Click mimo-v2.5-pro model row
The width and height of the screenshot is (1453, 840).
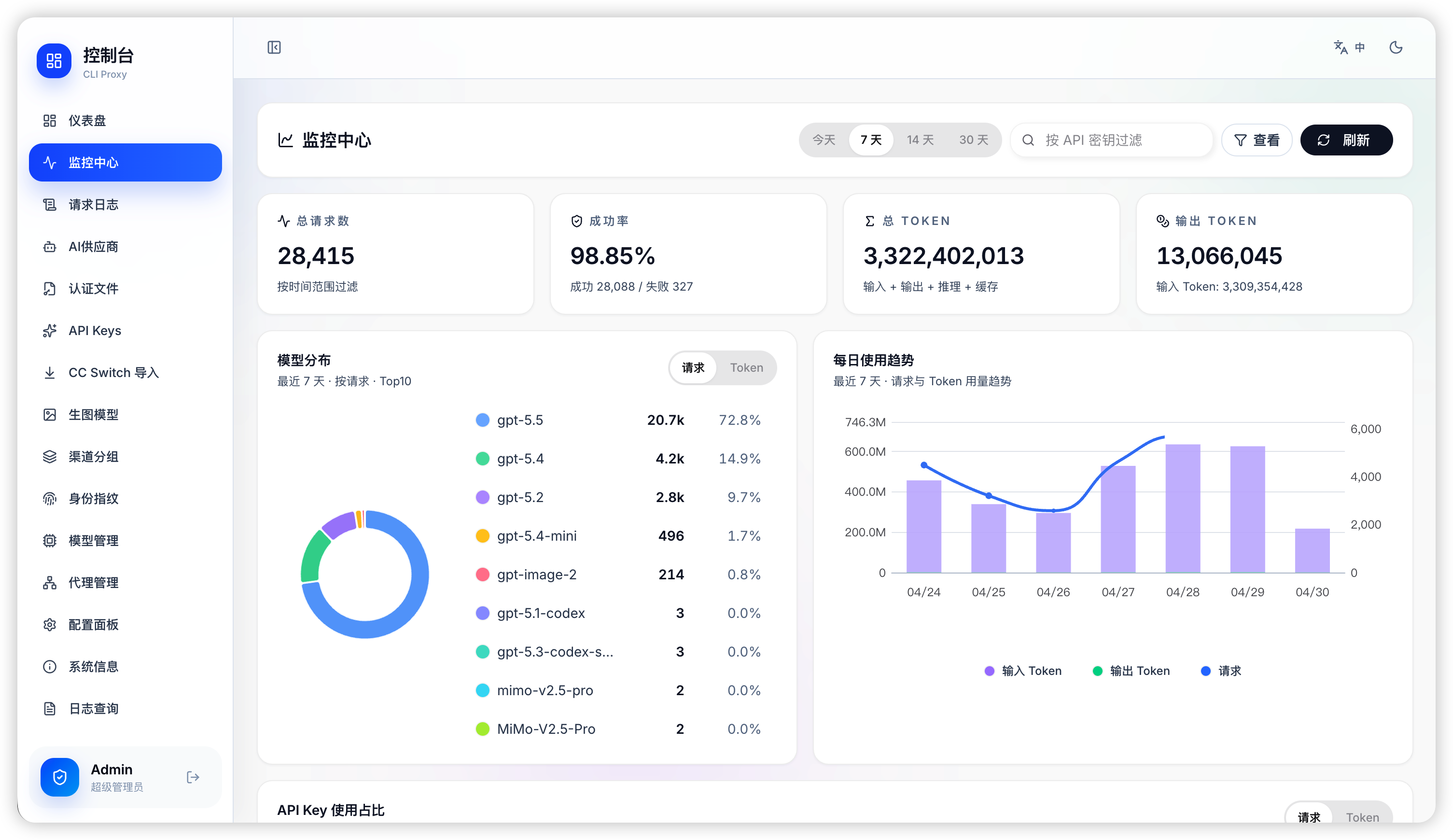point(618,691)
